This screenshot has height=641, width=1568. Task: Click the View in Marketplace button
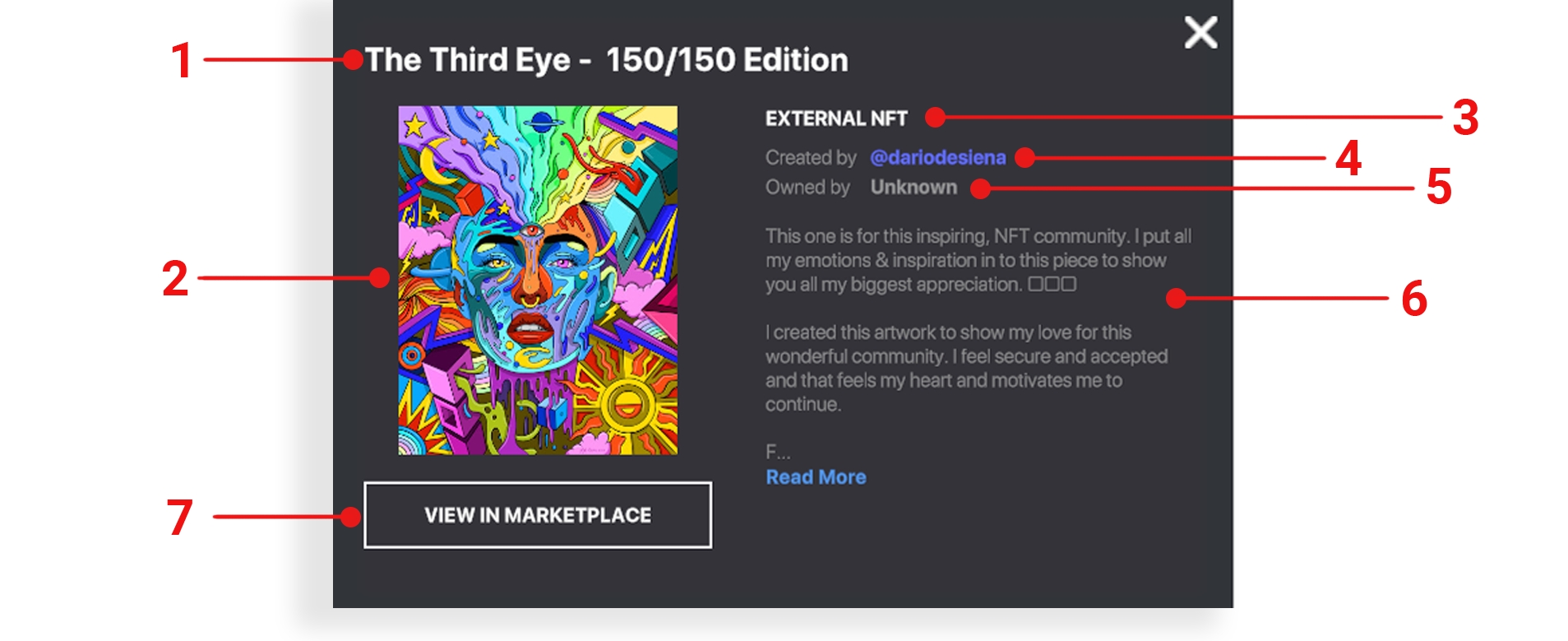click(x=538, y=515)
